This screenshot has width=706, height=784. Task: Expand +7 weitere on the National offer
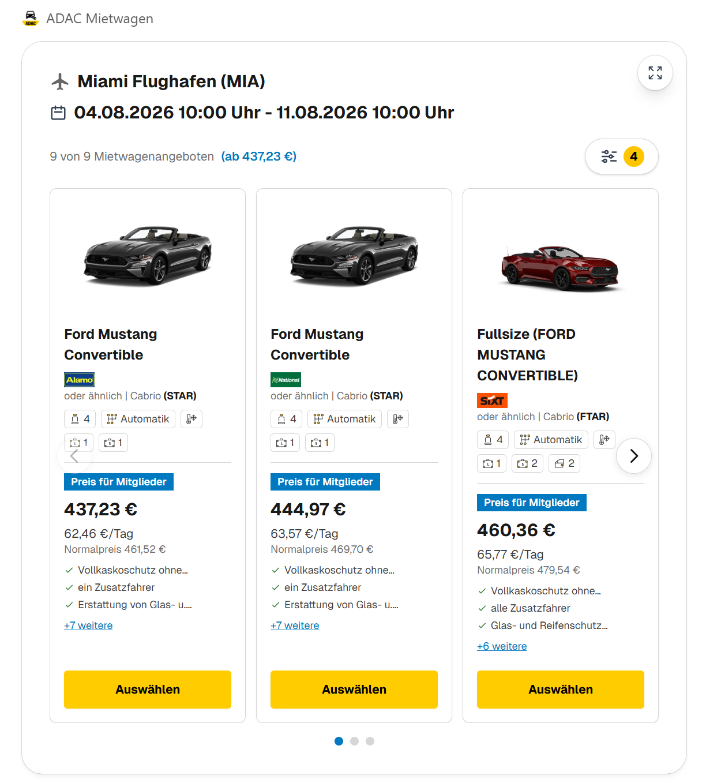point(295,626)
